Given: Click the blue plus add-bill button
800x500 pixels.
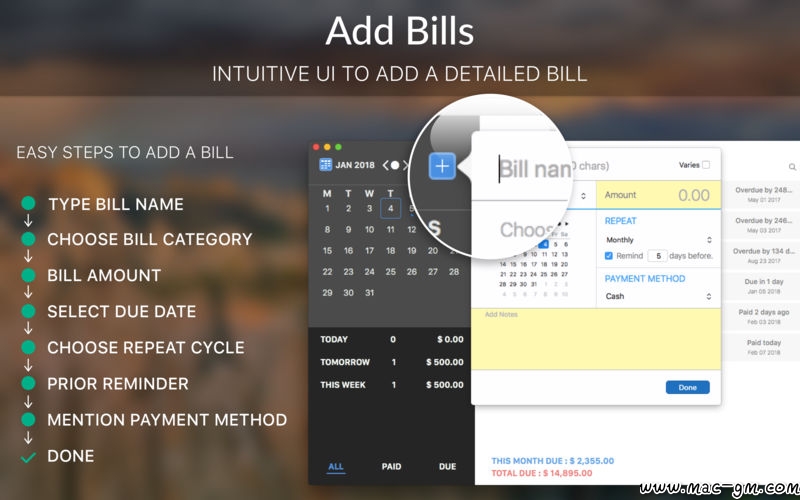Looking at the screenshot, I should pyautogui.click(x=442, y=166).
